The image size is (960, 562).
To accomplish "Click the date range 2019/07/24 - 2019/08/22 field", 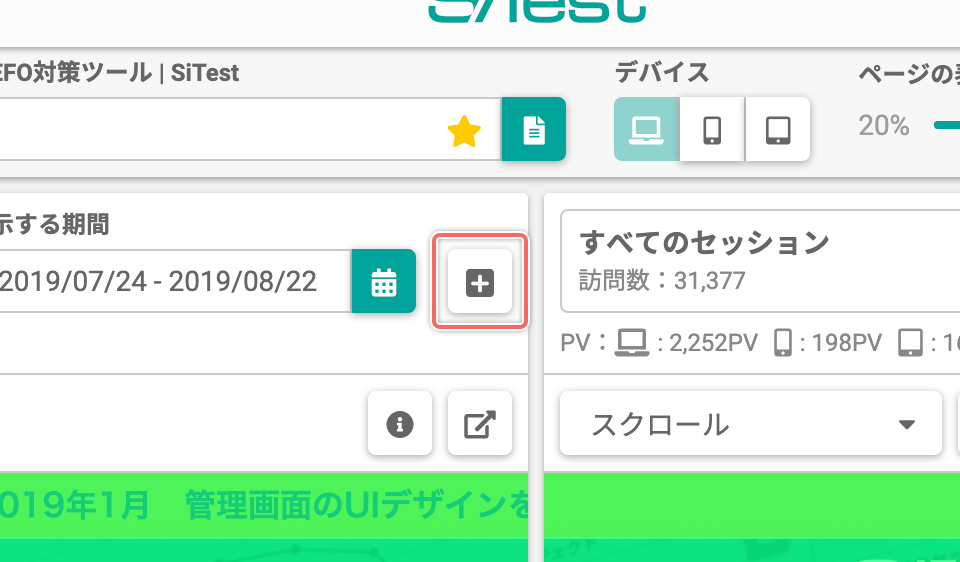I will coord(175,281).
